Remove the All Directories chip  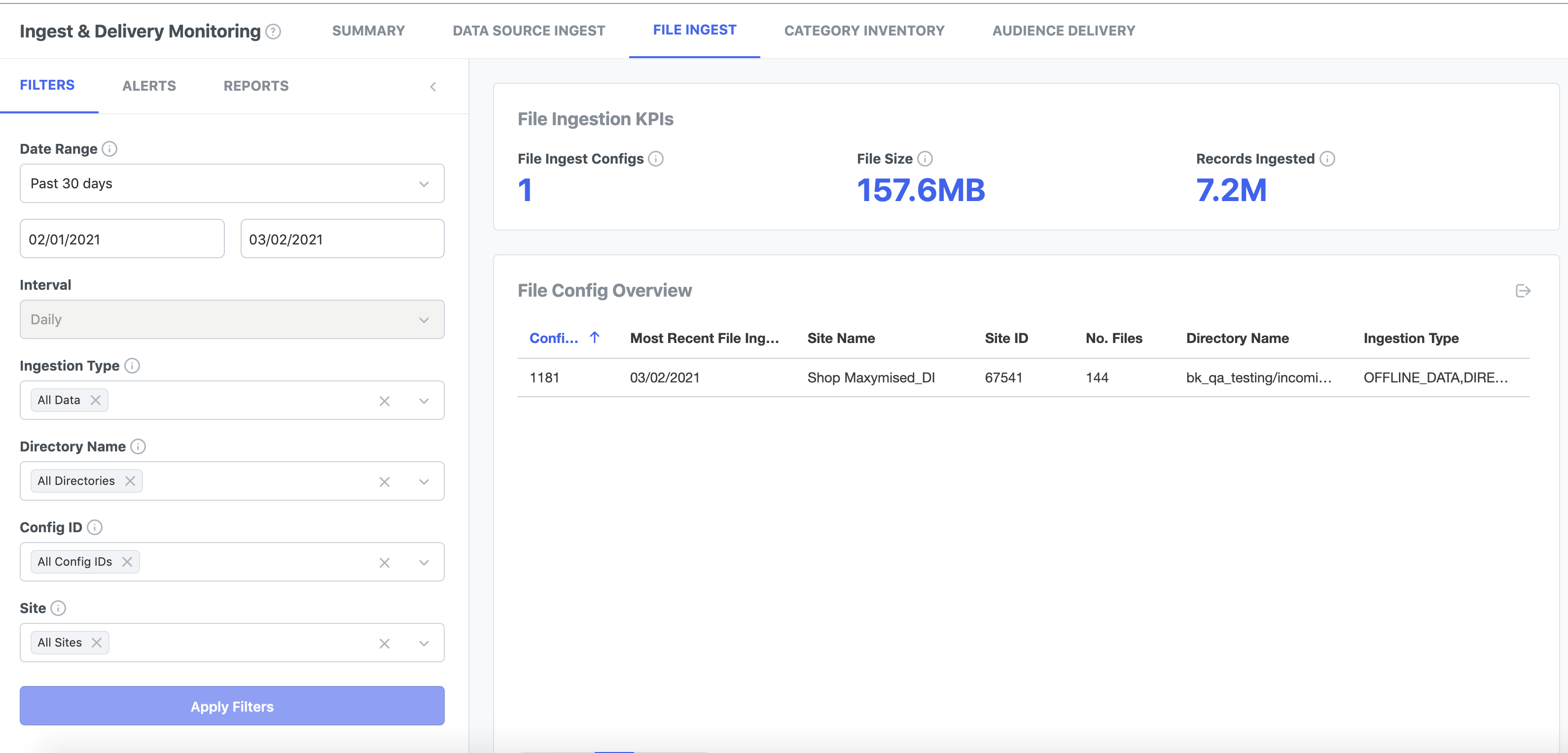click(x=130, y=481)
